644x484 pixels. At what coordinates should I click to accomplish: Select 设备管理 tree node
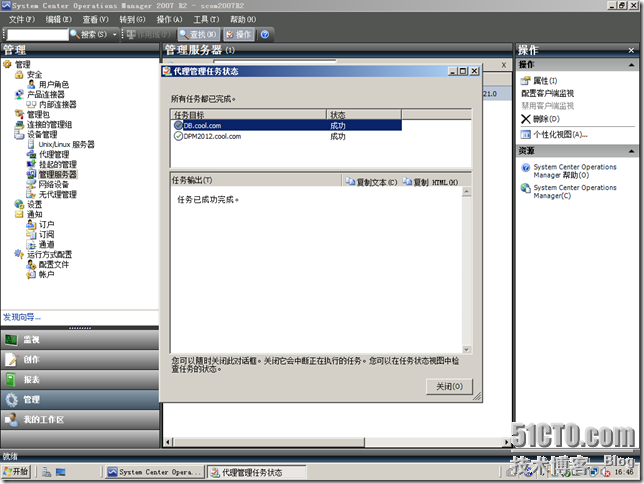[x=42, y=134]
